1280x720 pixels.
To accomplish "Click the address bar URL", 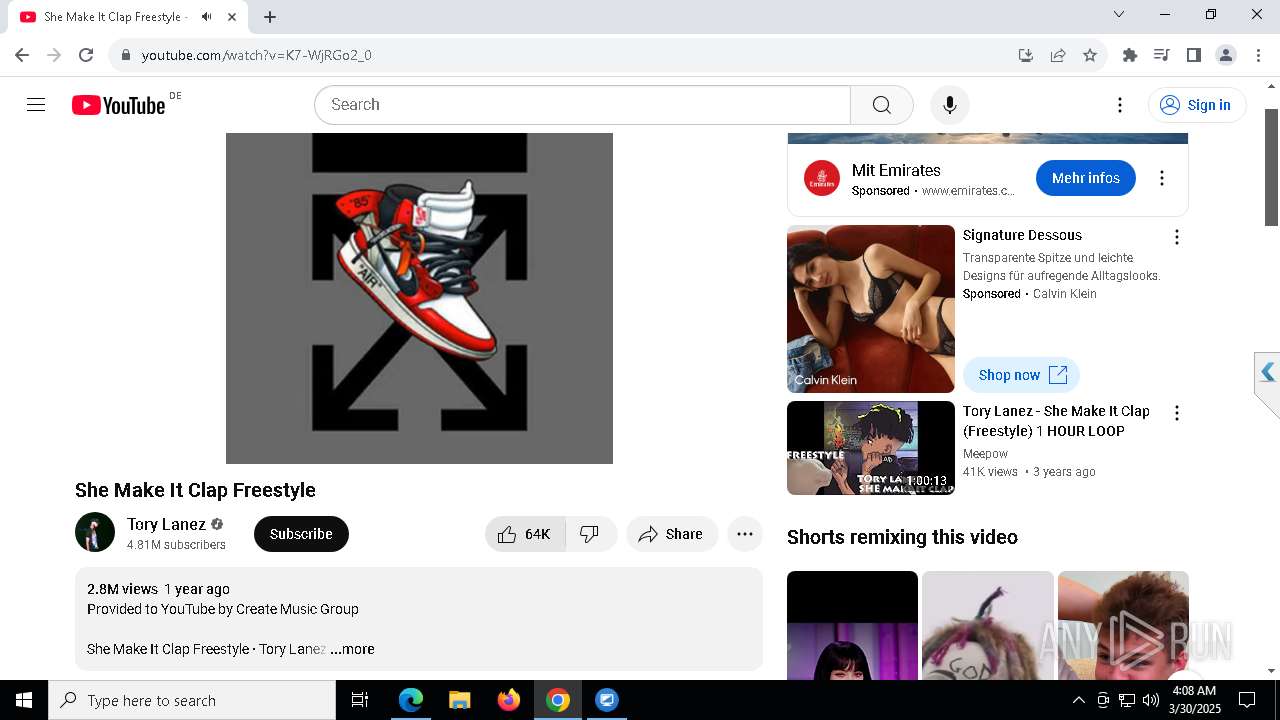I will [257, 55].
